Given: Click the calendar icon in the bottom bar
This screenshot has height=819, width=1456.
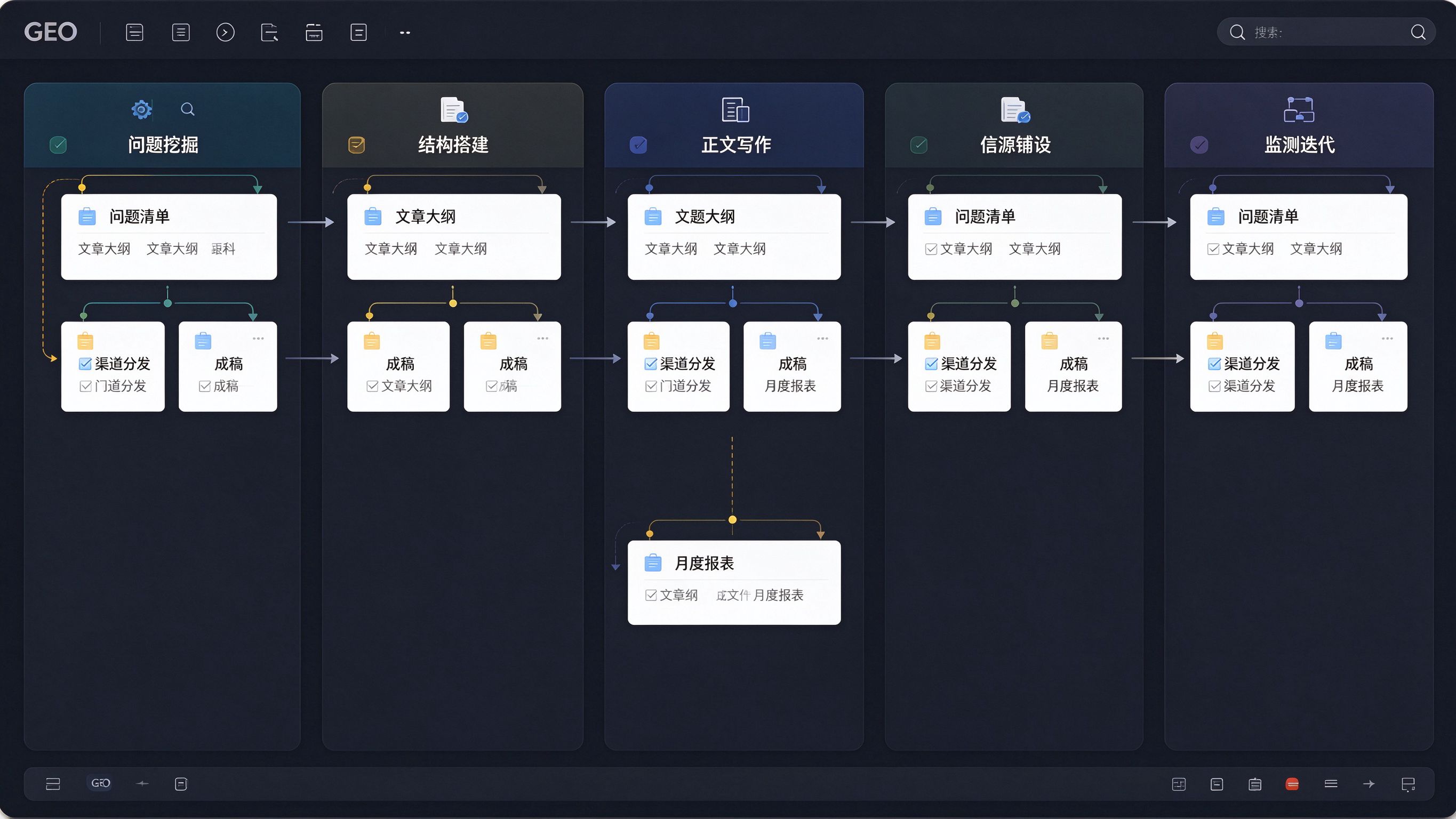Looking at the screenshot, I should pyautogui.click(x=1255, y=784).
